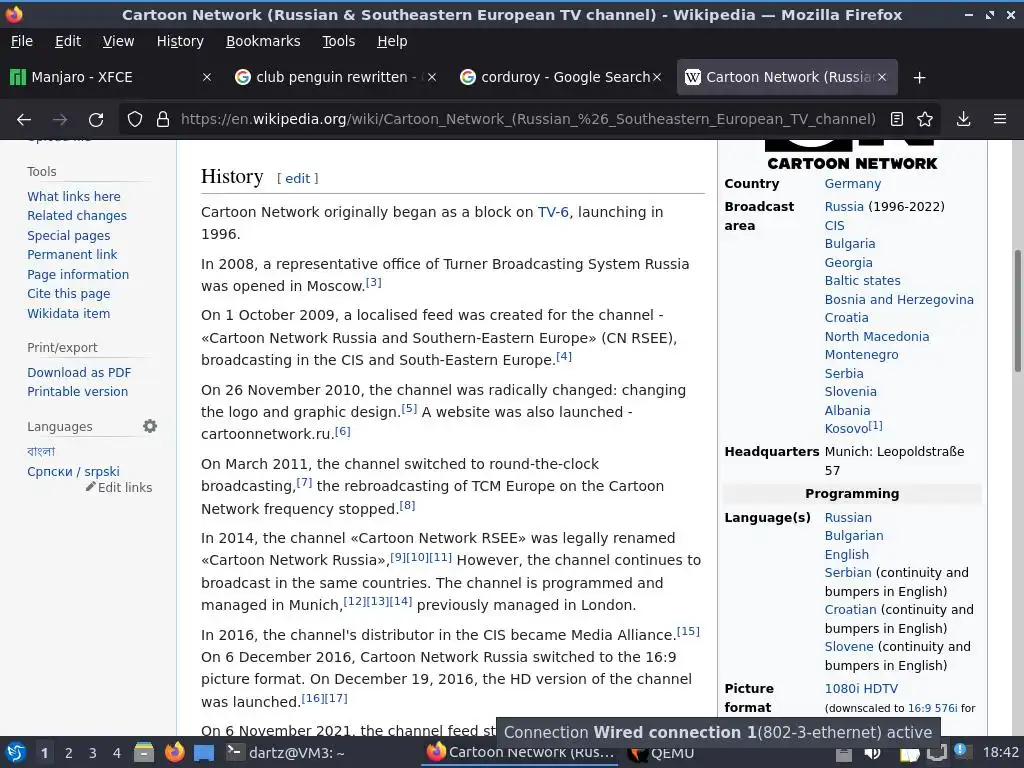1024x768 pixels.
Task: Click the page vertical scrollbar thumb
Action: click(1017, 311)
